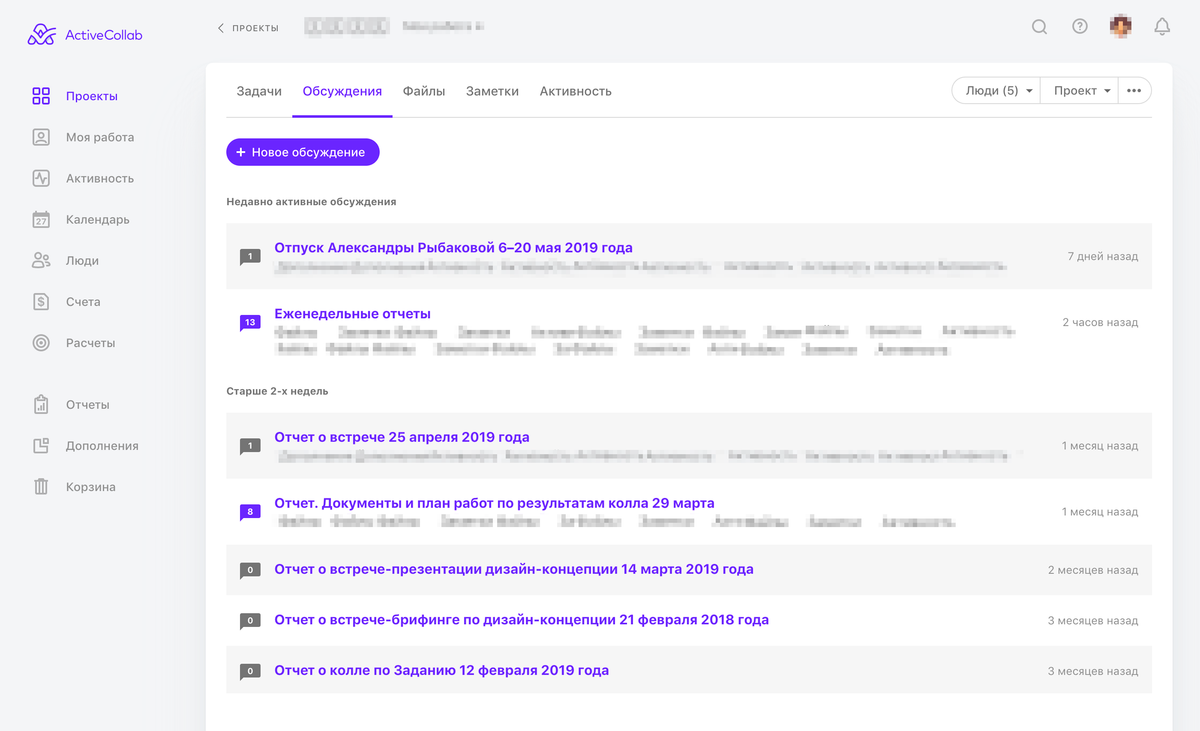This screenshot has width=1200, height=731.
Task: Open Отчет. Документы и план работ discussion
Action: pos(494,503)
